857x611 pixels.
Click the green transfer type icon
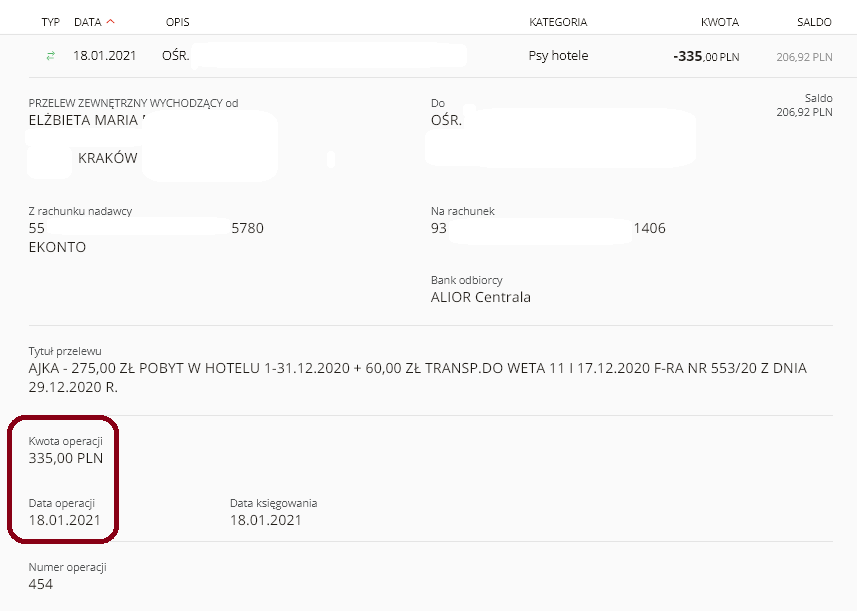click(x=50, y=56)
